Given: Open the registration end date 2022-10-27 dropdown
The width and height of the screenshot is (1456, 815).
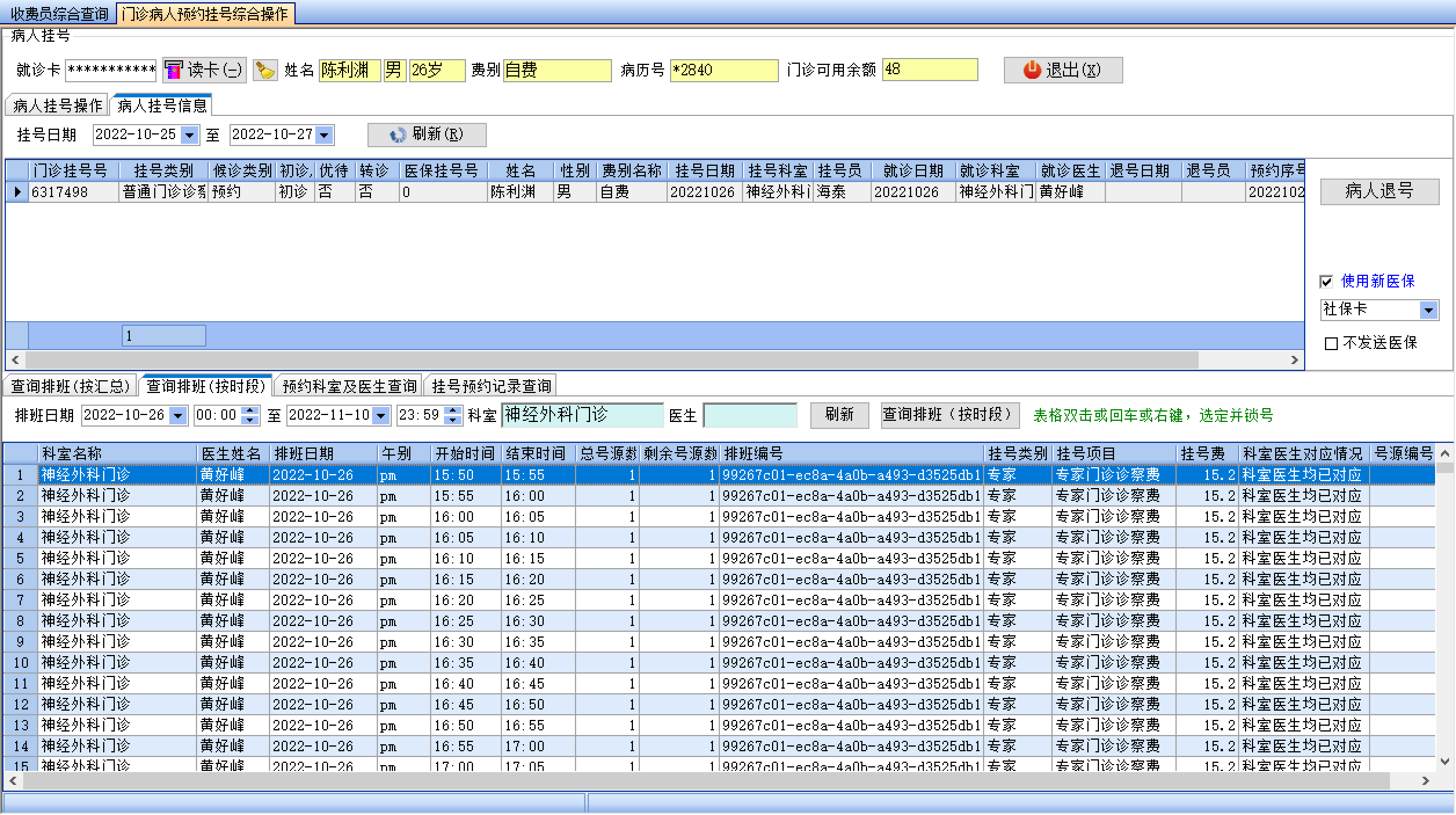Looking at the screenshot, I should point(325,135).
